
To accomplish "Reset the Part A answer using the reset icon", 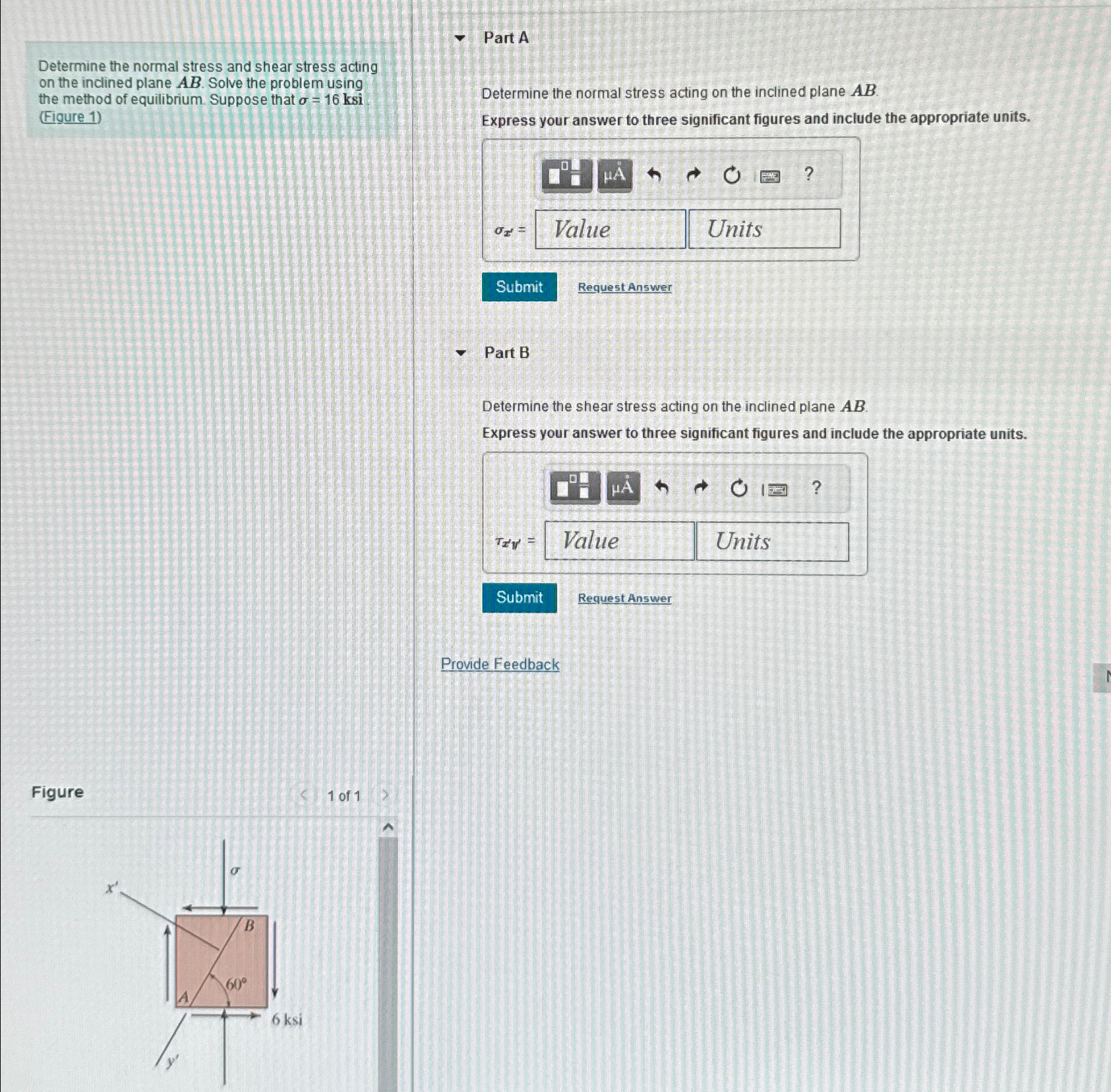I will pos(732,175).
